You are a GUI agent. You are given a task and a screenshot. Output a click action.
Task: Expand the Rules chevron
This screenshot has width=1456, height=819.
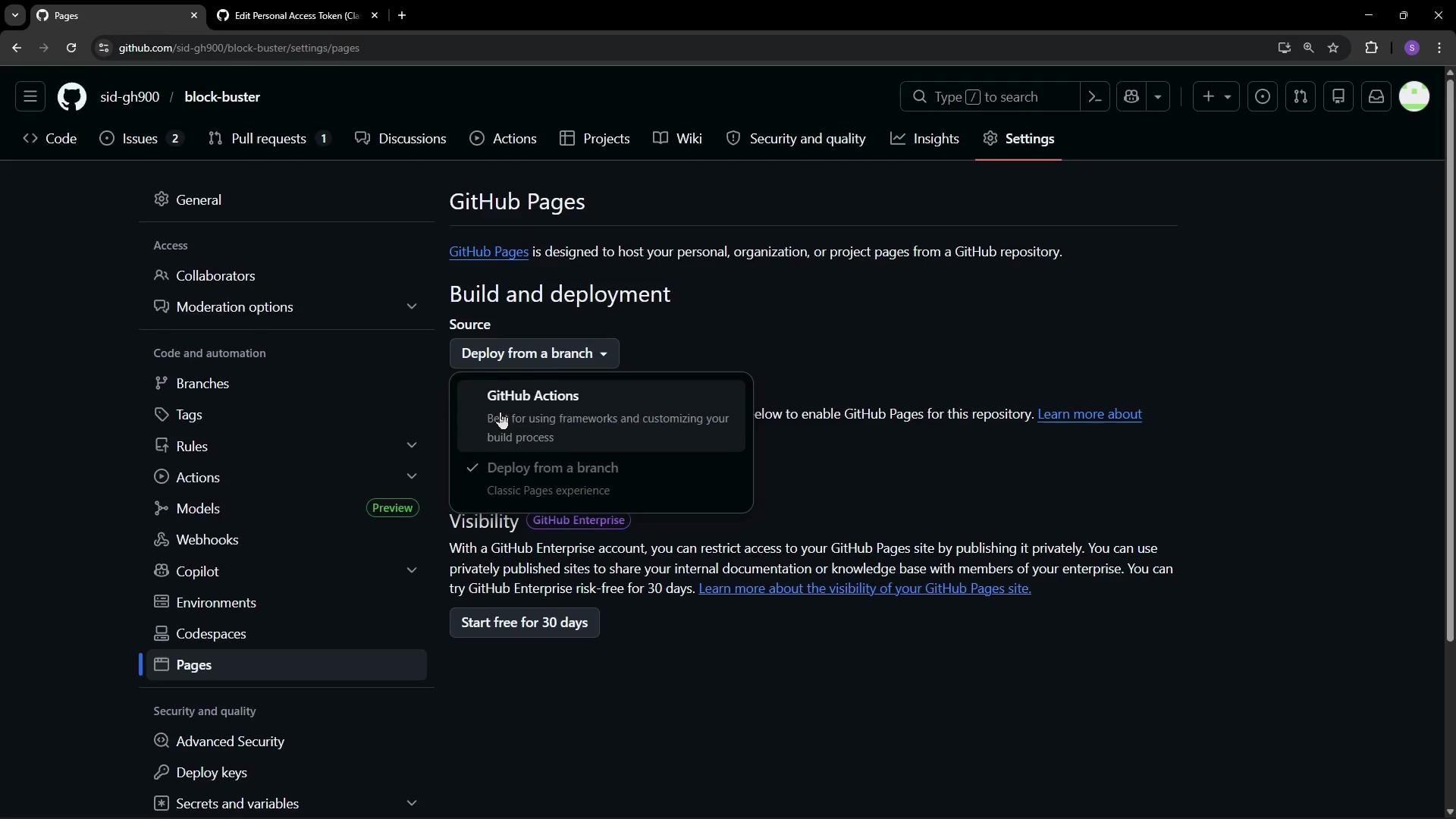[x=412, y=446]
